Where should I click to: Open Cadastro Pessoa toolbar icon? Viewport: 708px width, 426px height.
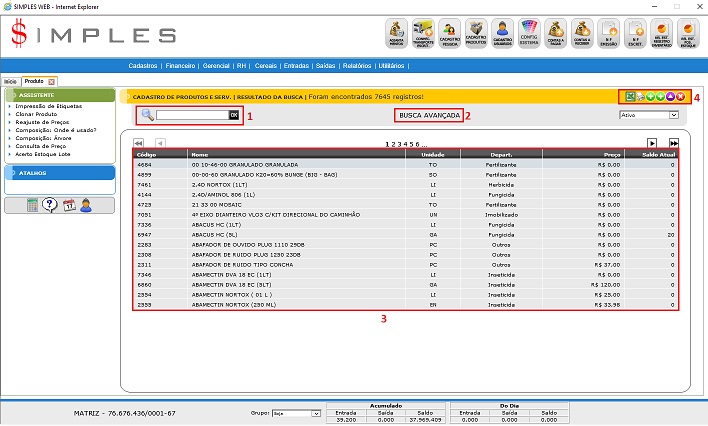(x=449, y=35)
